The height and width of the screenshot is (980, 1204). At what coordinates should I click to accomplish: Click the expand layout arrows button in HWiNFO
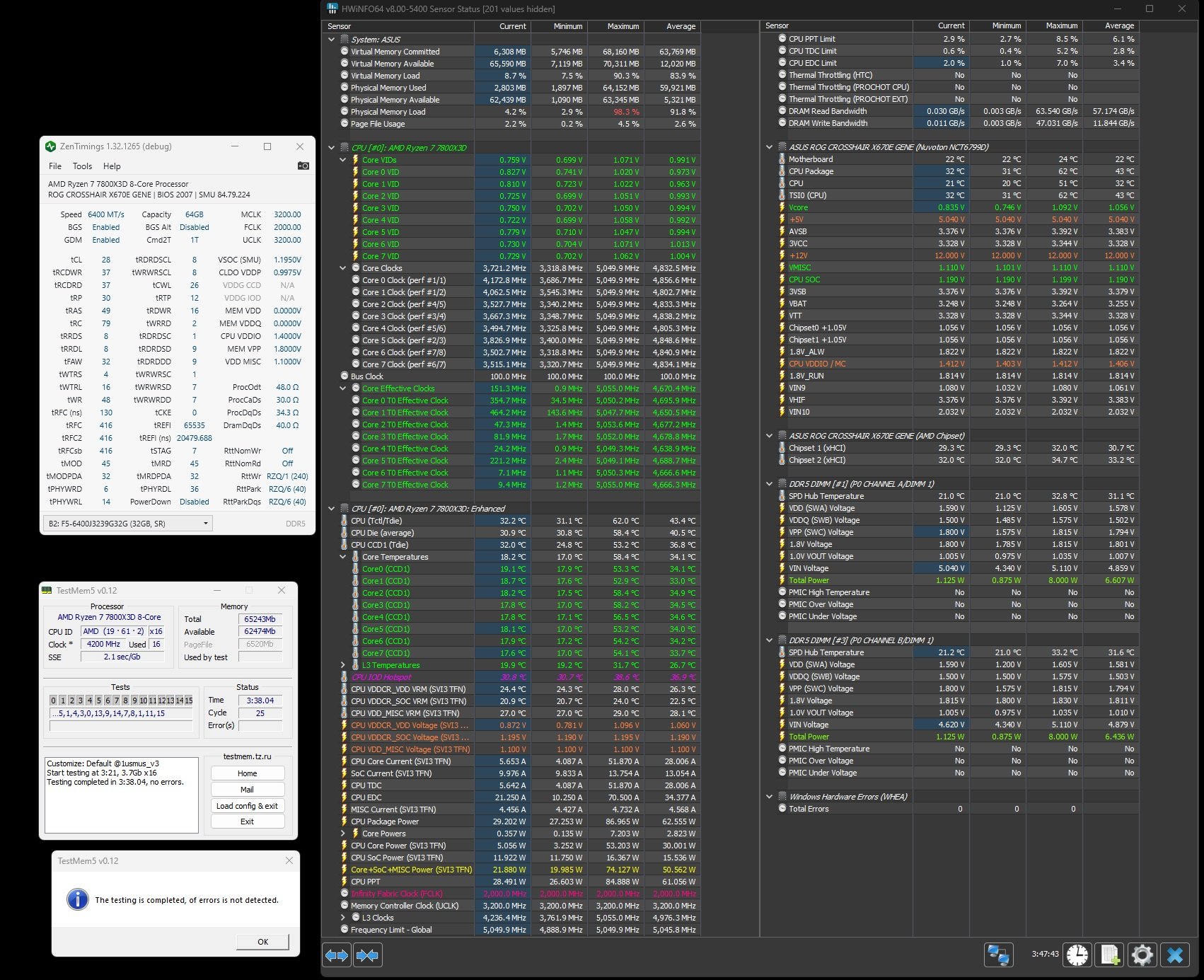pyautogui.click(x=337, y=955)
